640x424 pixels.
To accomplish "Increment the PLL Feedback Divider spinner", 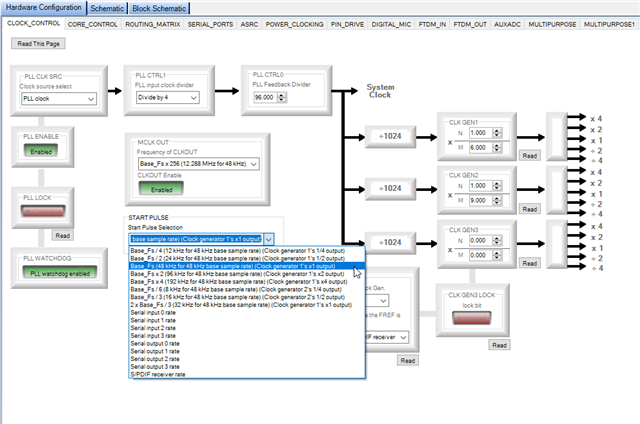I will [x=282, y=95].
